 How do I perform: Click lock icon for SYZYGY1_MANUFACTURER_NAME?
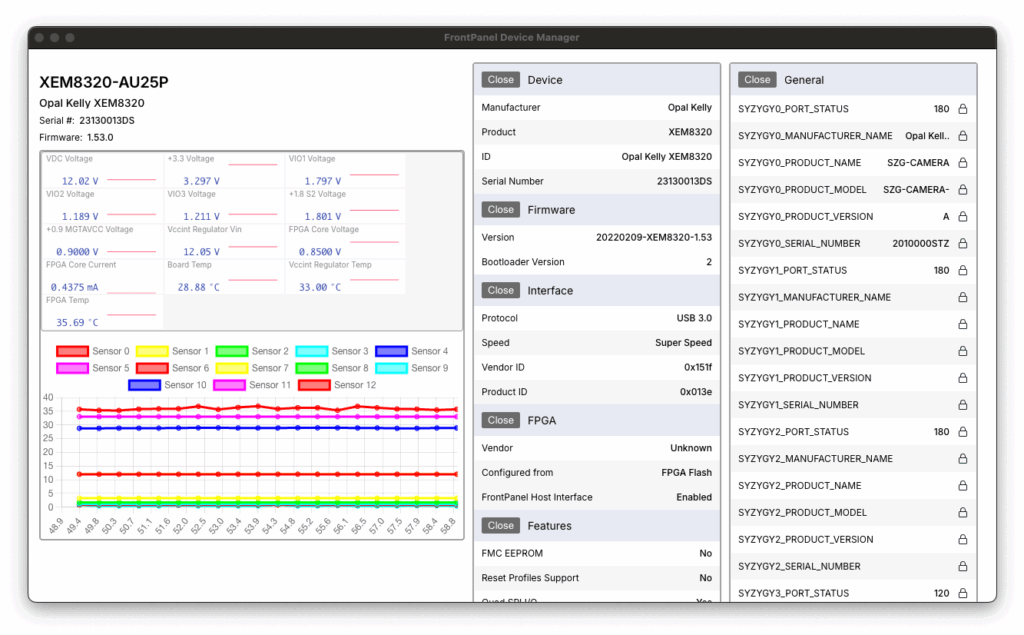click(x=963, y=297)
